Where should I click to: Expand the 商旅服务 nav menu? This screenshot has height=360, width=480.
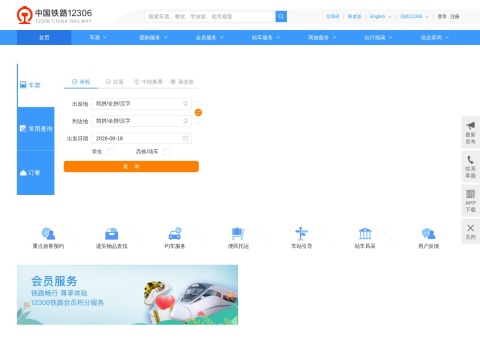[322, 37]
